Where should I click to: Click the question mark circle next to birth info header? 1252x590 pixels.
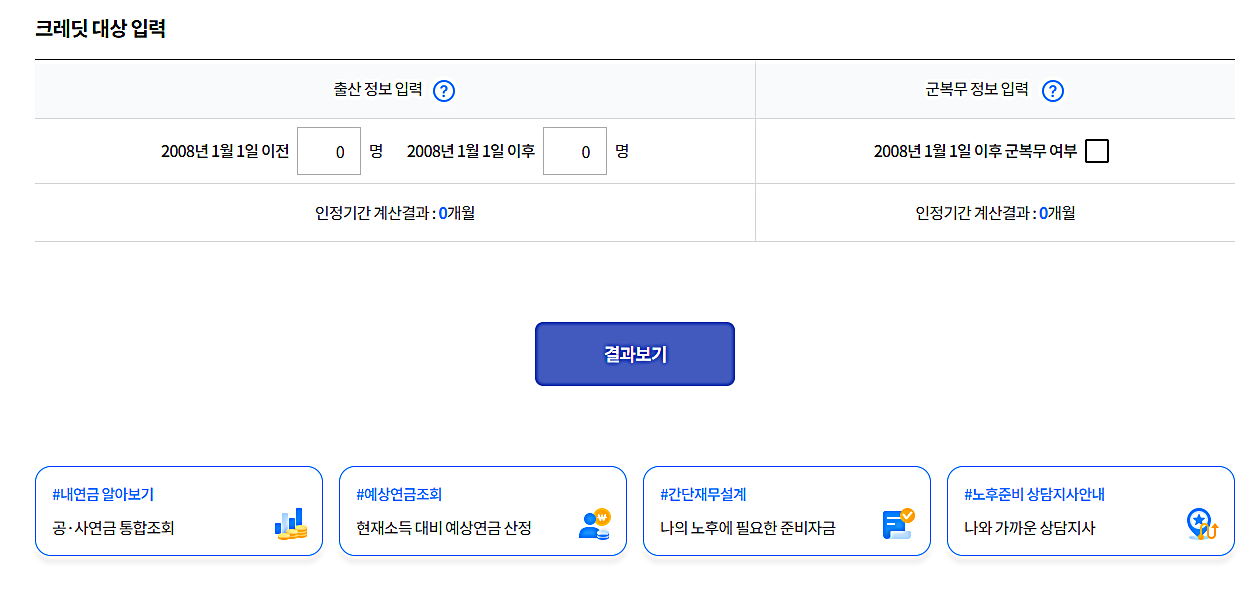[445, 90]
